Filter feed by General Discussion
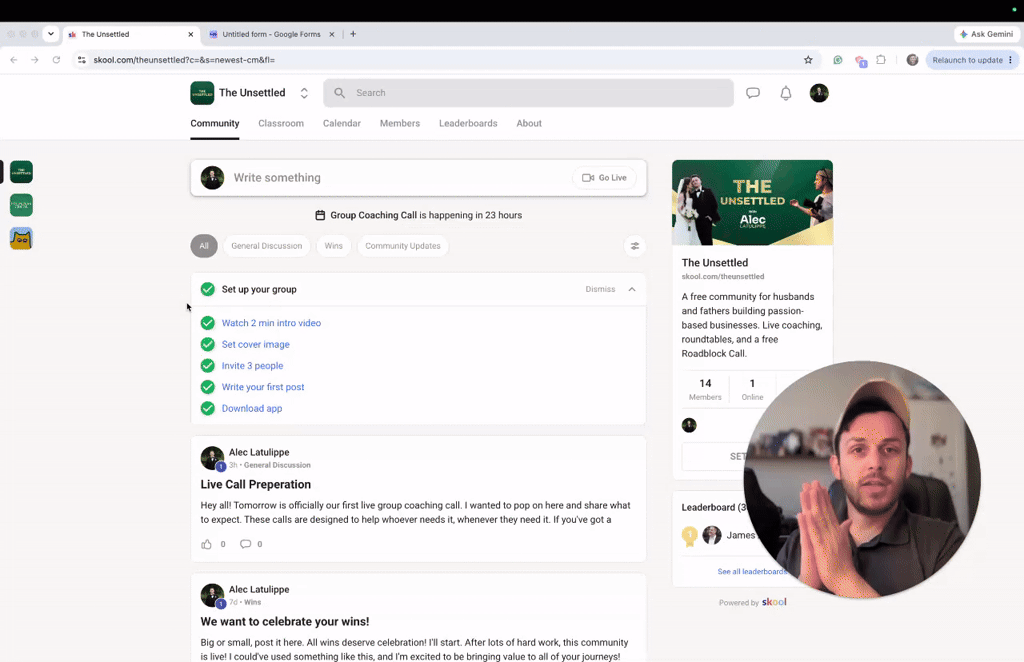The height and width of the screenshot is (662, 1024). click(266, 246)
